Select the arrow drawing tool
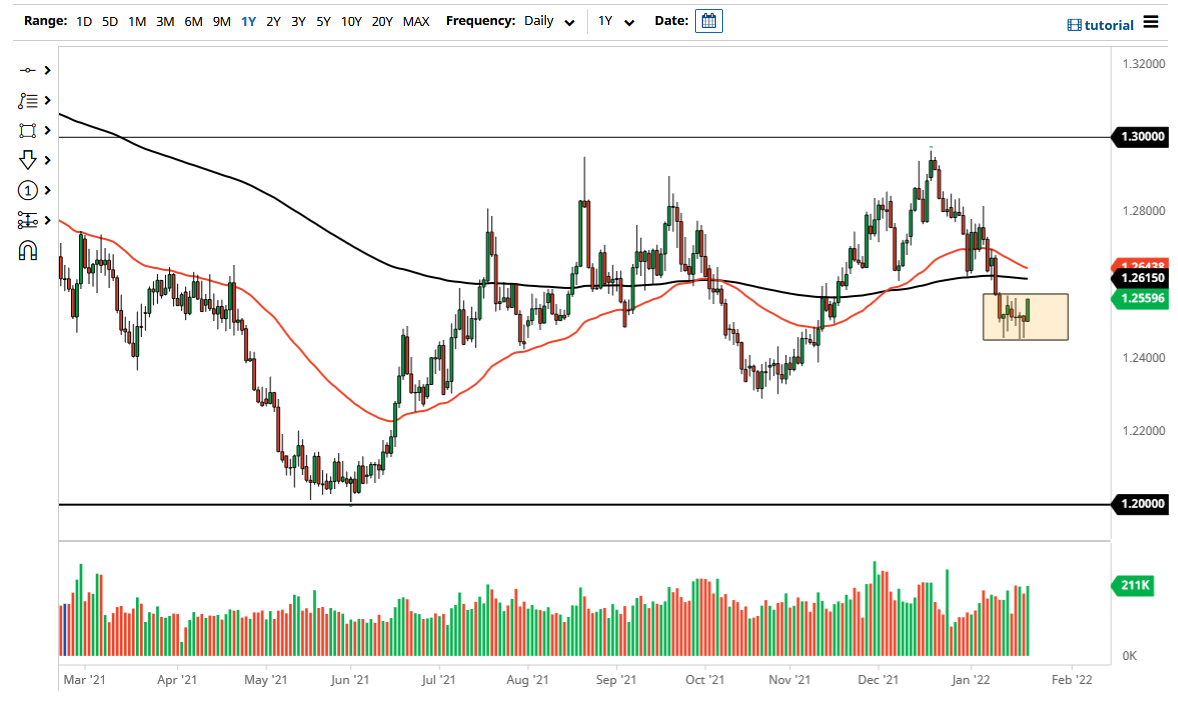The height and width of the screenshot is (702, 1178). (x=28, y=160)
